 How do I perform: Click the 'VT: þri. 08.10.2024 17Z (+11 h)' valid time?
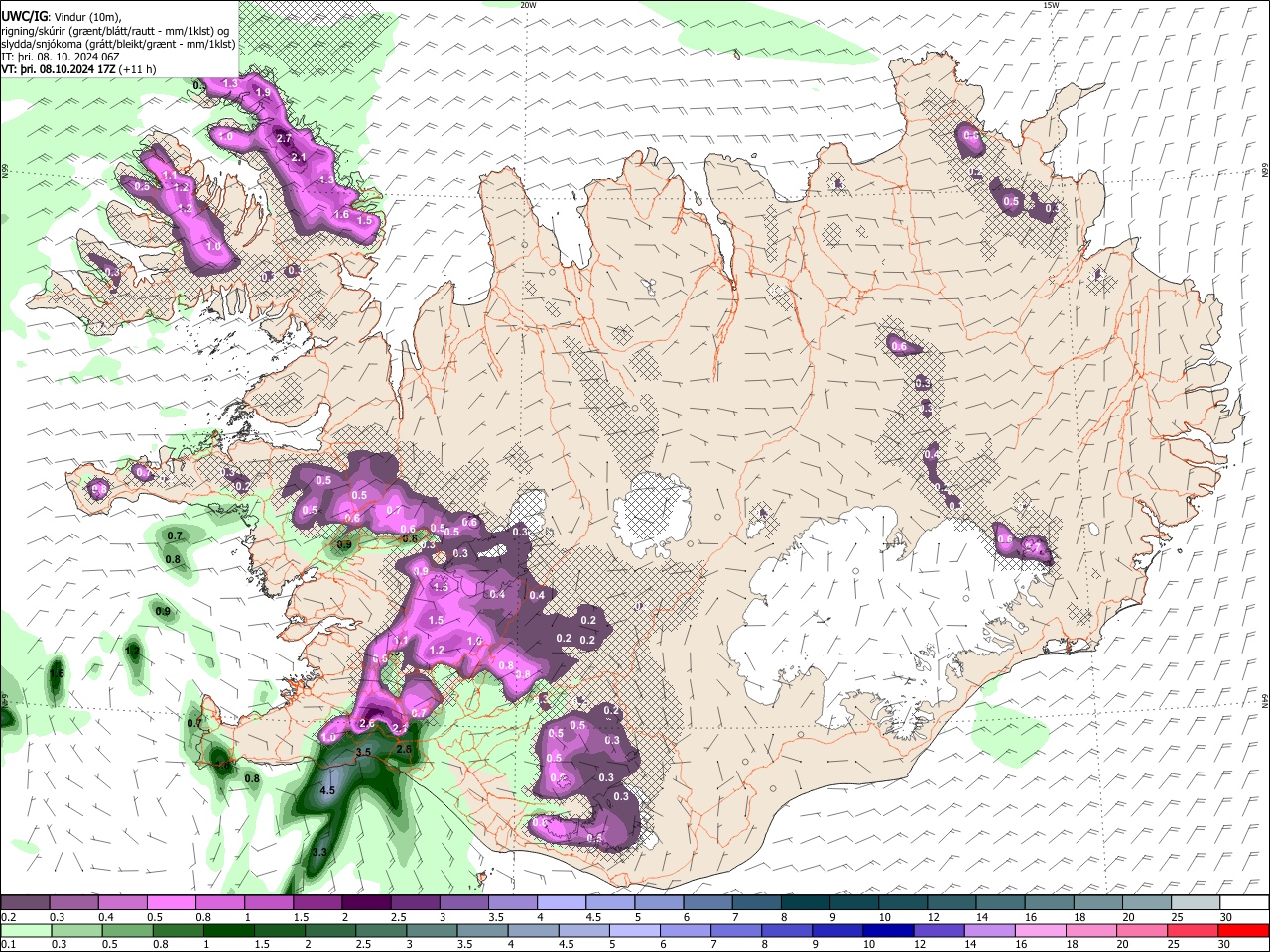pos(78,70)
